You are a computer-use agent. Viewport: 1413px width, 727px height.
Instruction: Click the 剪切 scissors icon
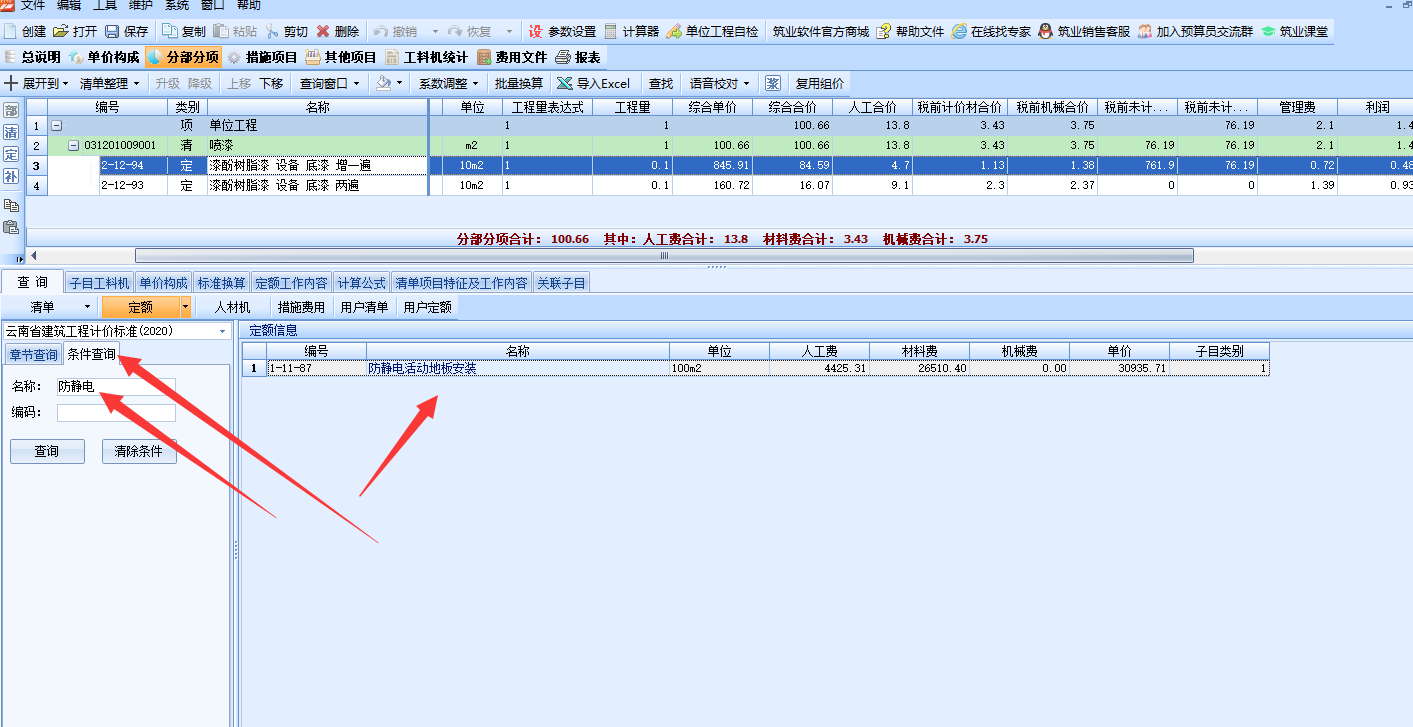[x=272, y=31]
